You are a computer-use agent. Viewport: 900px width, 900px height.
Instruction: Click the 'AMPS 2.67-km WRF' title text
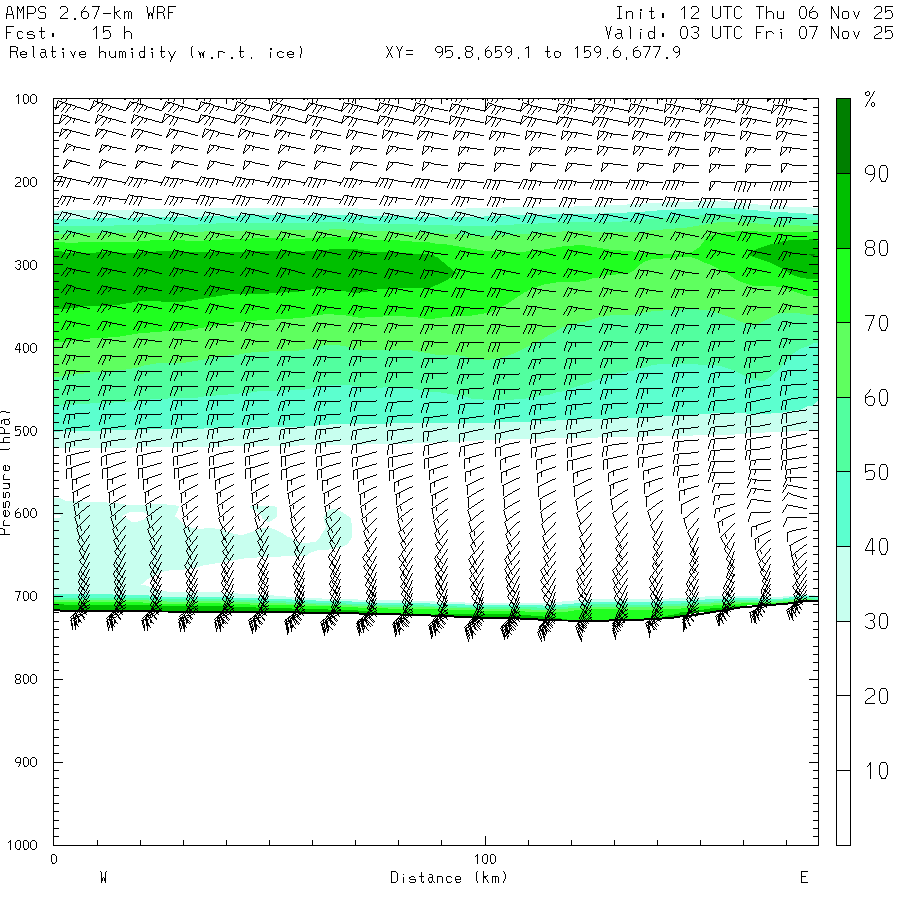coord(90,13)
